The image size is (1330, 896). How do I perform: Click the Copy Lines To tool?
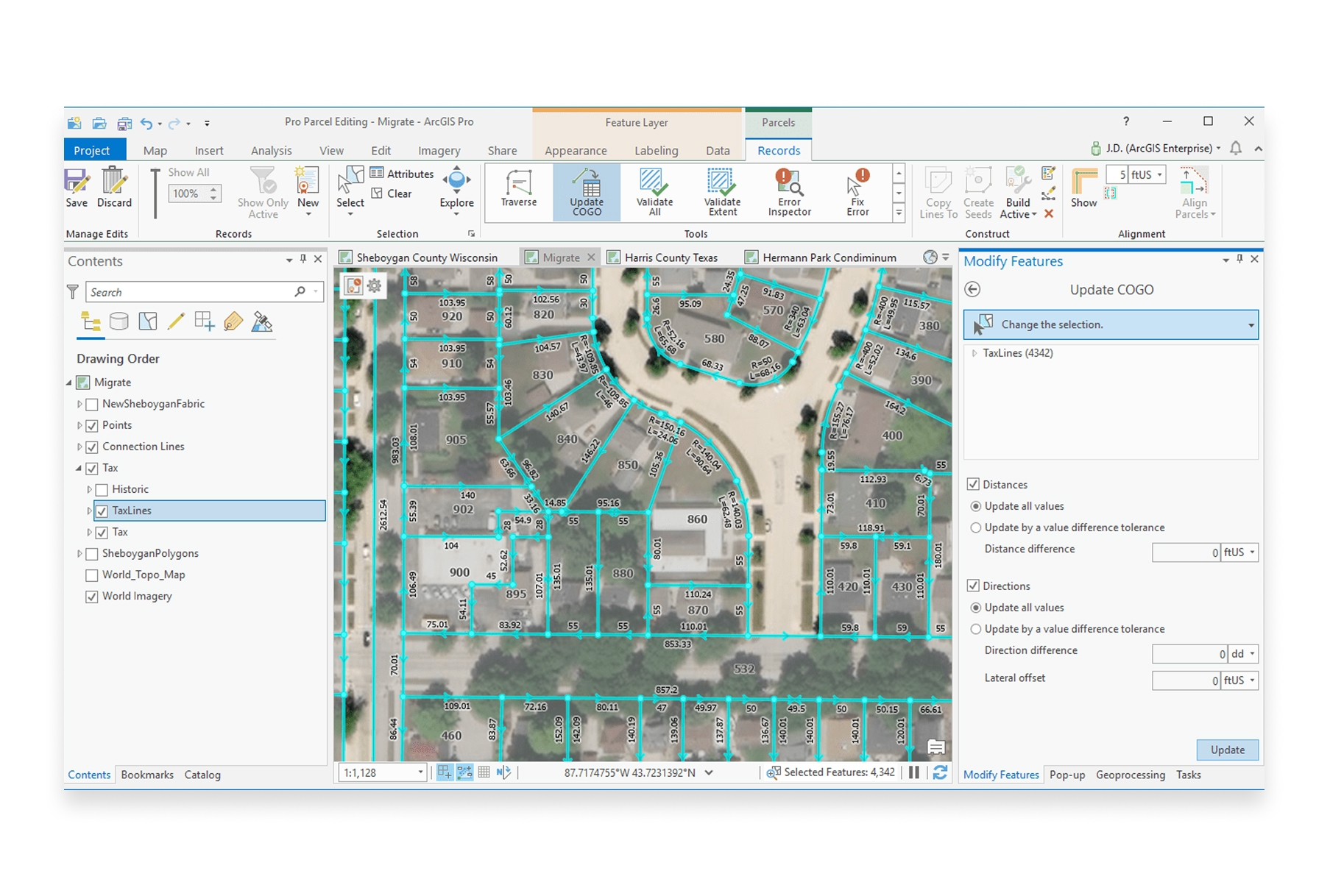937,191
